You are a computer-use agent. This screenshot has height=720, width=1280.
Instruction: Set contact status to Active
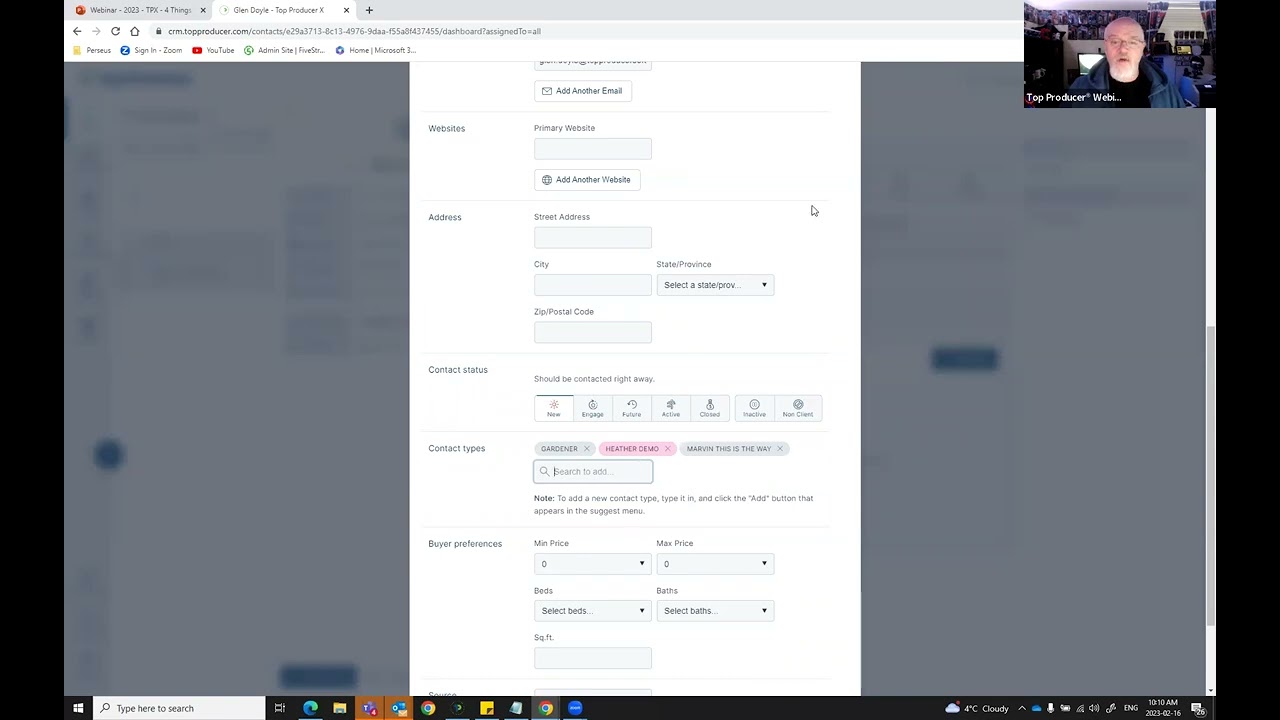pos(671,408)
